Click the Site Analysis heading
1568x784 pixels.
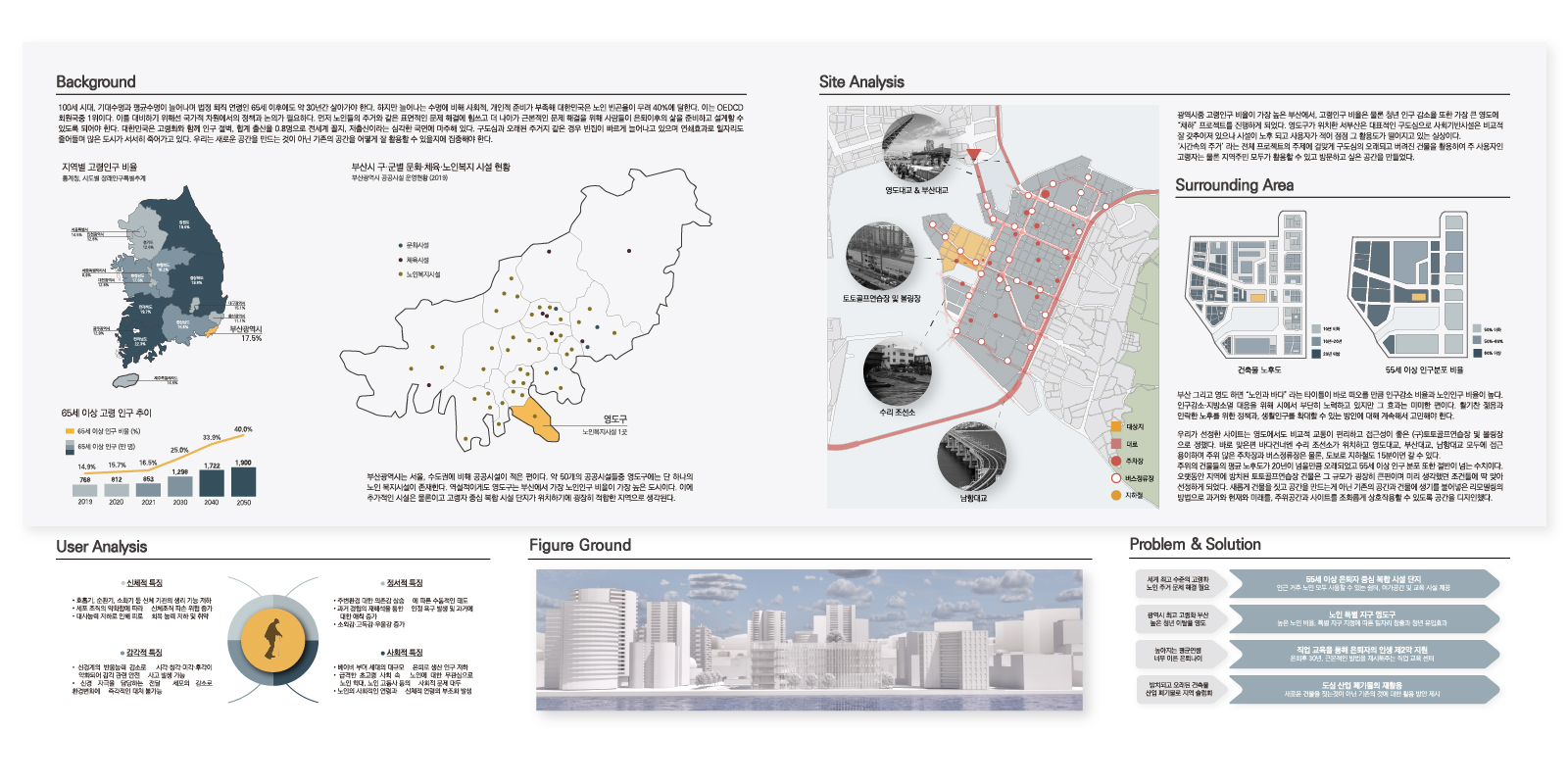point(861,82)
